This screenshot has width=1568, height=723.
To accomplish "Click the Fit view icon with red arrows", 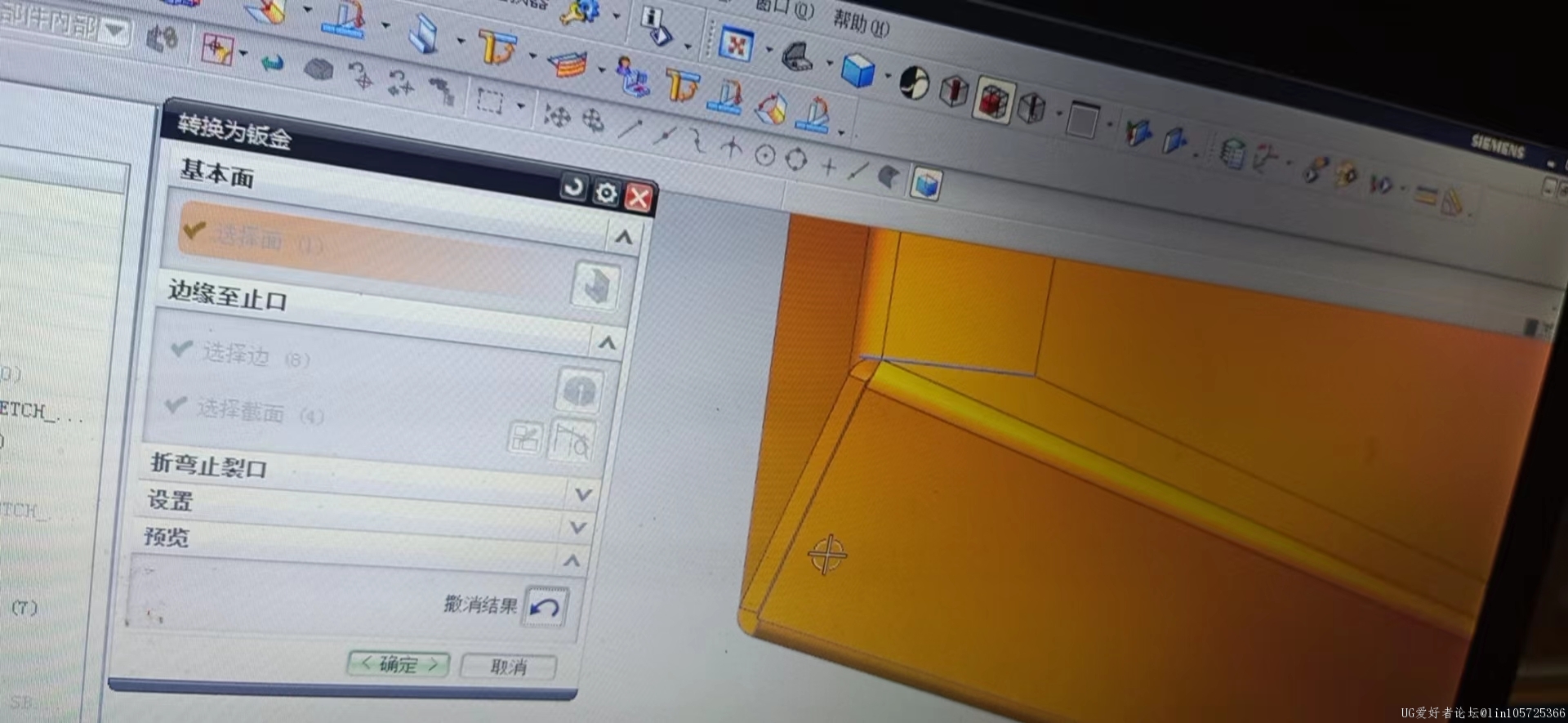I will 736,45.
